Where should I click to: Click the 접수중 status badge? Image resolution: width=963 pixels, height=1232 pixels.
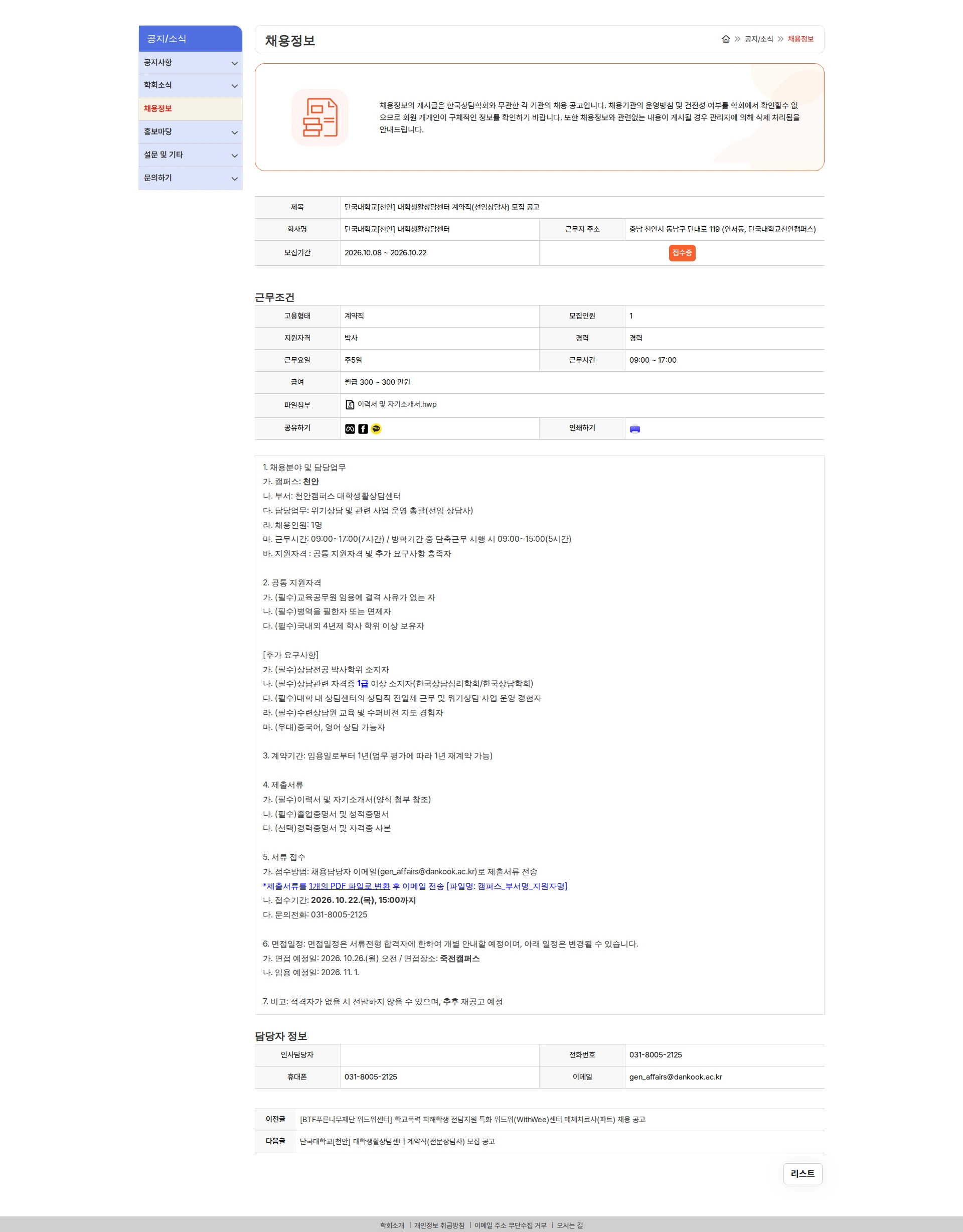pos(682,253)
